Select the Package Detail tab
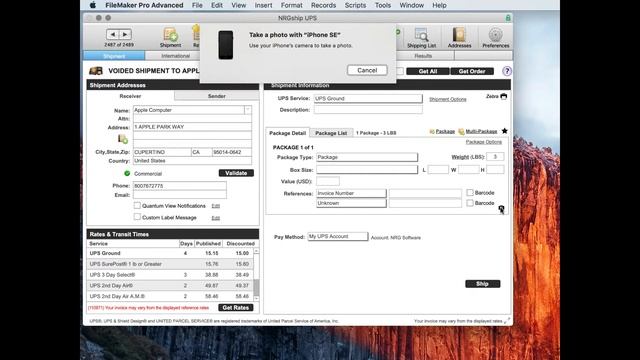640x360 pixels. (287, 133)
